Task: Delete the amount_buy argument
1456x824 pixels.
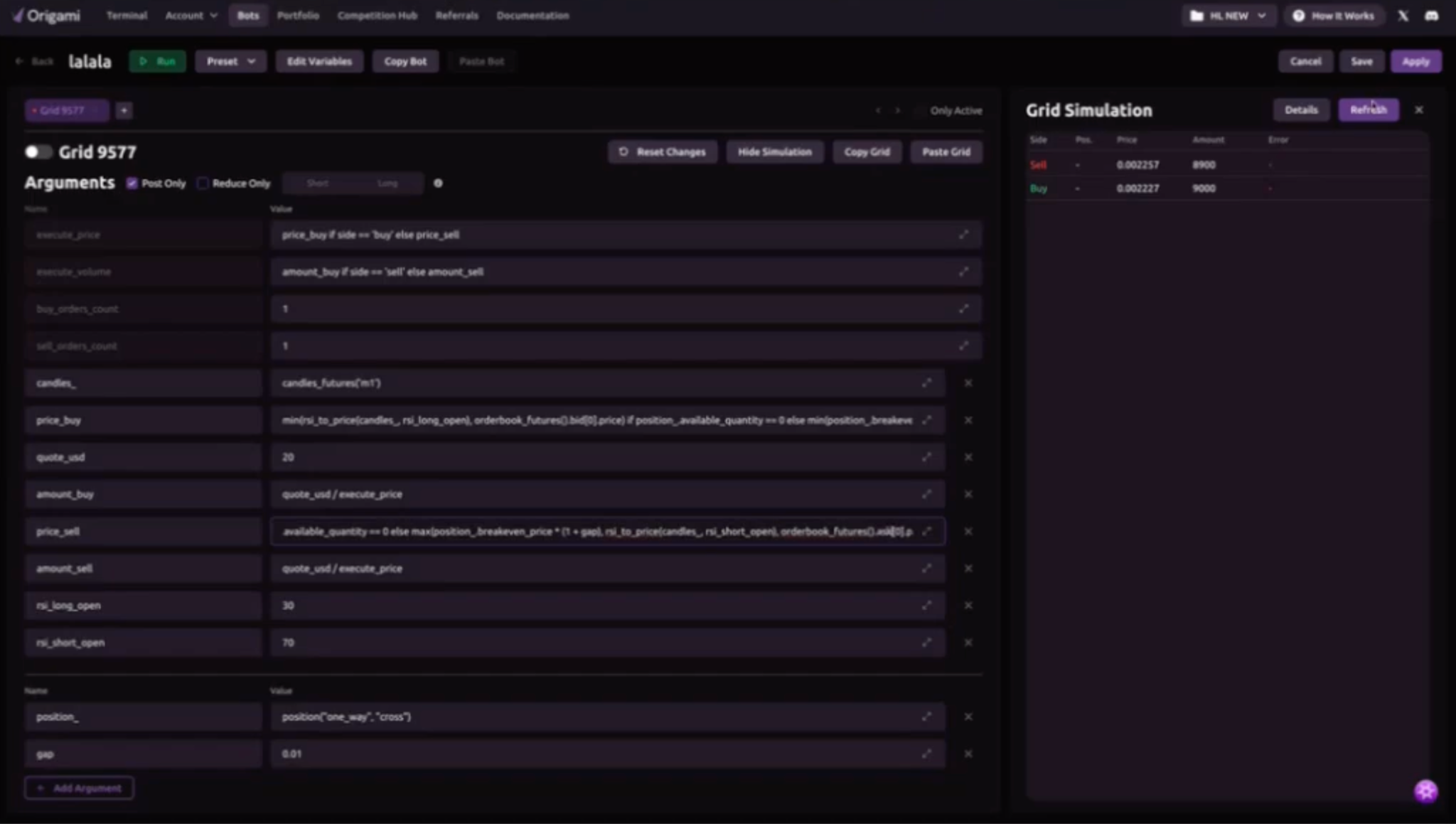Action: [968, 494]
